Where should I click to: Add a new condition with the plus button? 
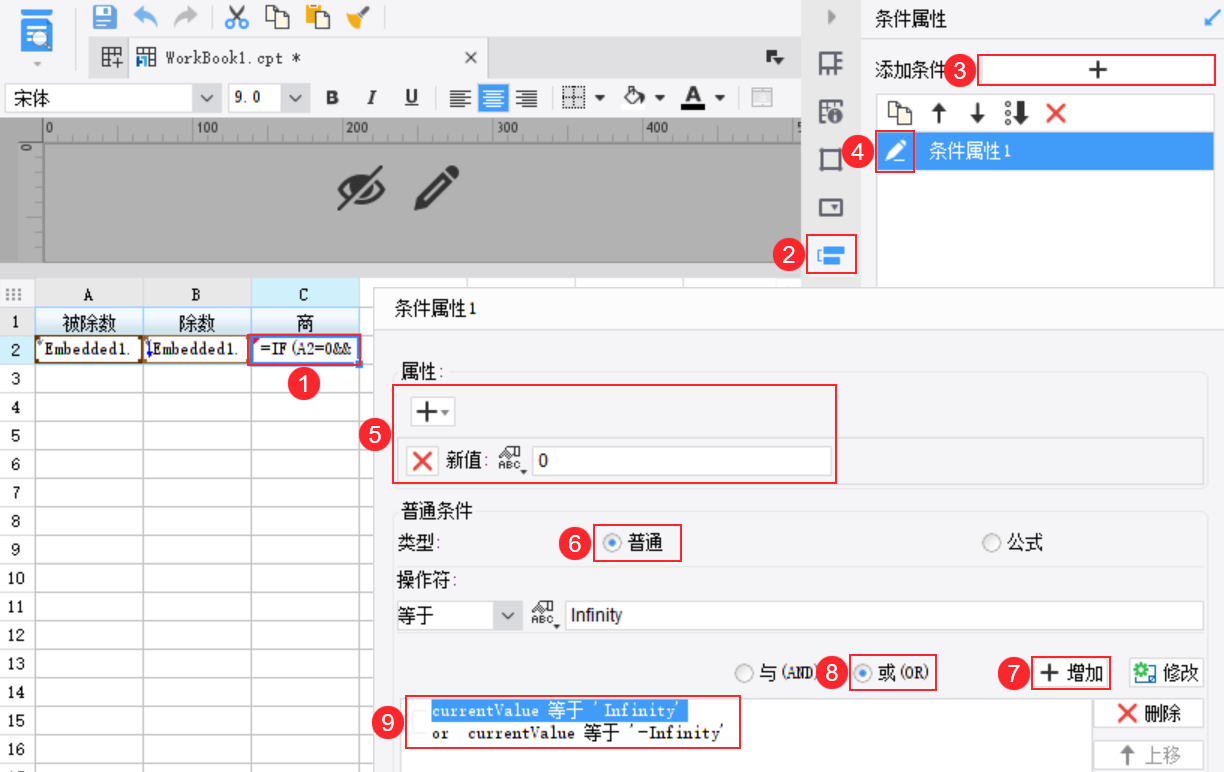pos(1097,69)
